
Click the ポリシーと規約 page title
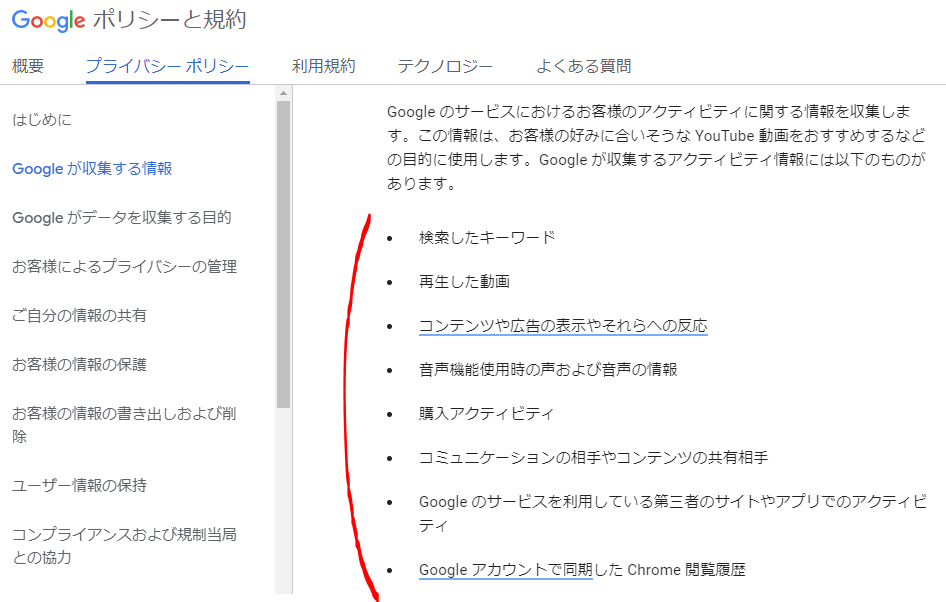(x=170, y=20)
